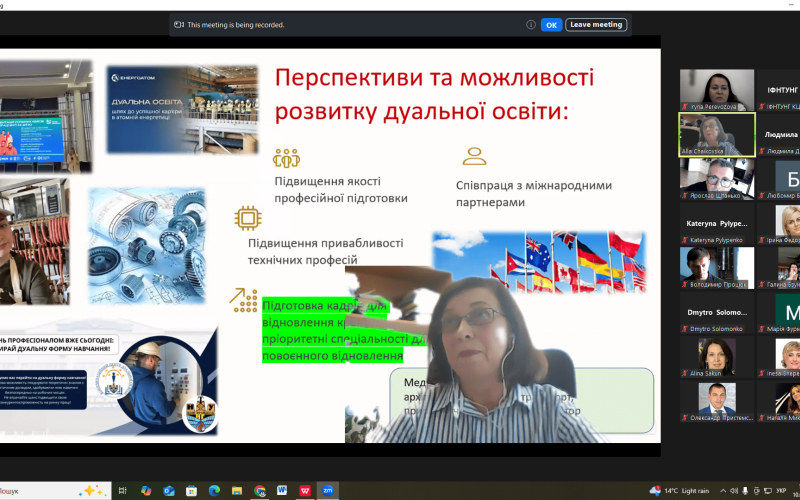
Task: Click muted mic icon beside Dmytro Solomonko name
Action: click(x=685, y=329)
